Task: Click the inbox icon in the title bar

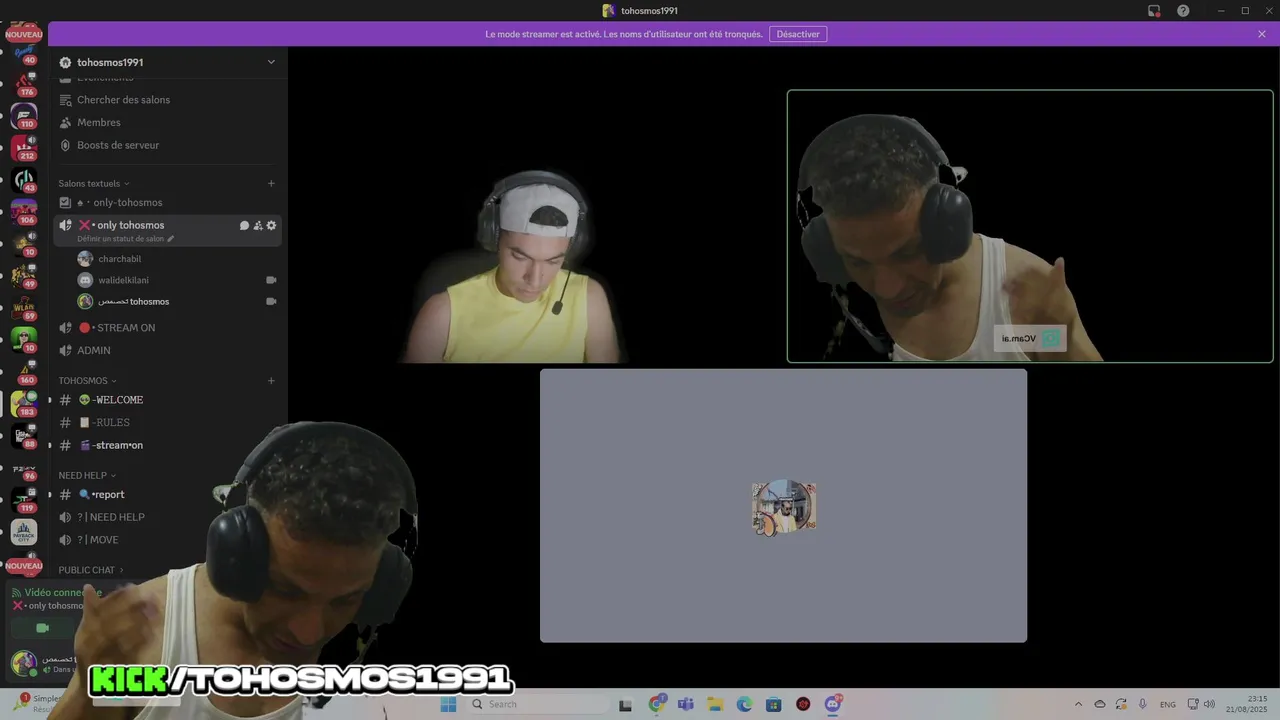Action: point(1154,11)
